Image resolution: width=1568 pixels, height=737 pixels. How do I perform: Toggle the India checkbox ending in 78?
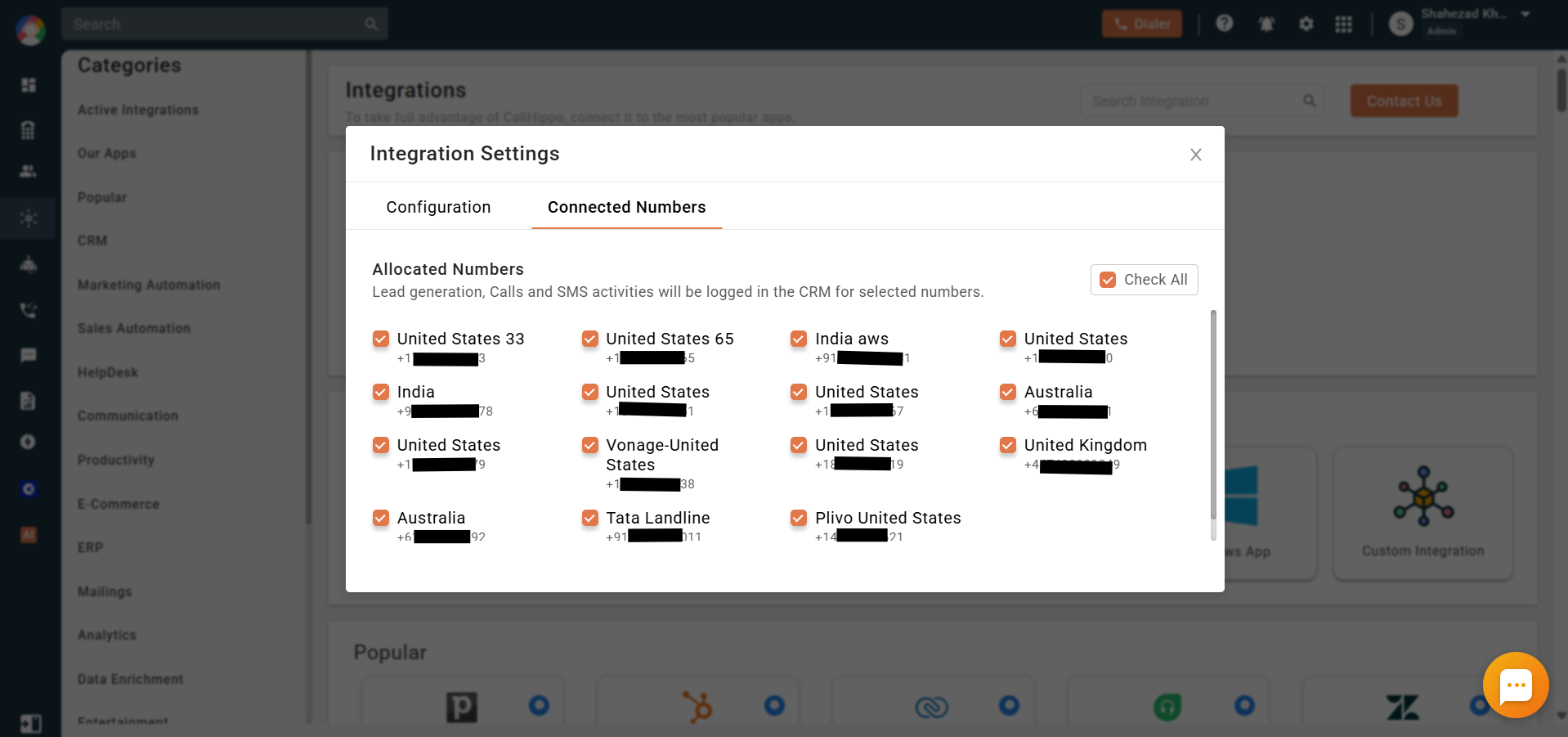(x=381, y=392)
